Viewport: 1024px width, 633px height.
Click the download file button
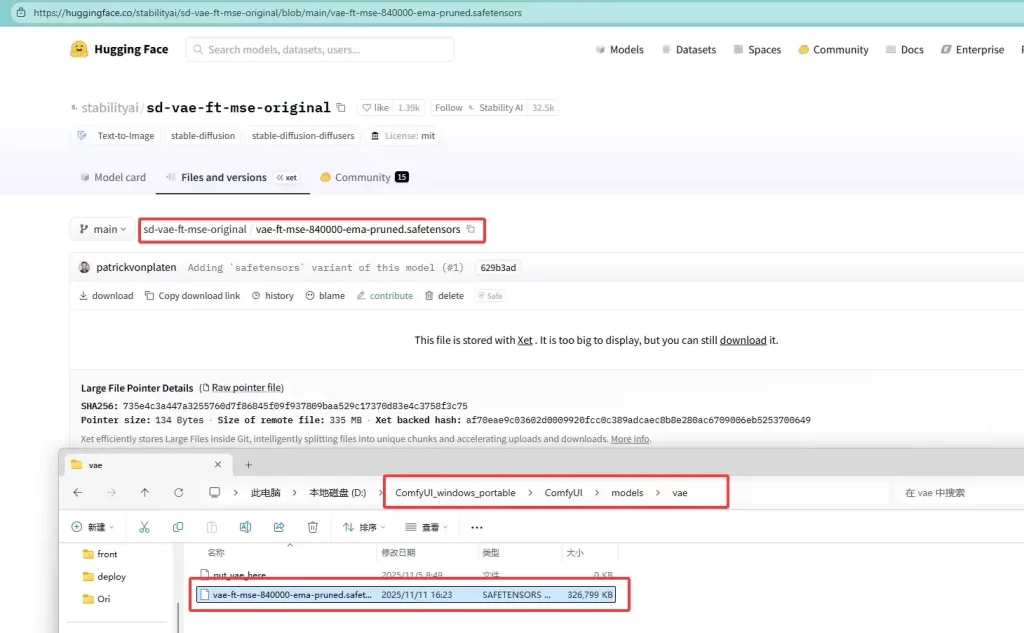tap(106, 296)
